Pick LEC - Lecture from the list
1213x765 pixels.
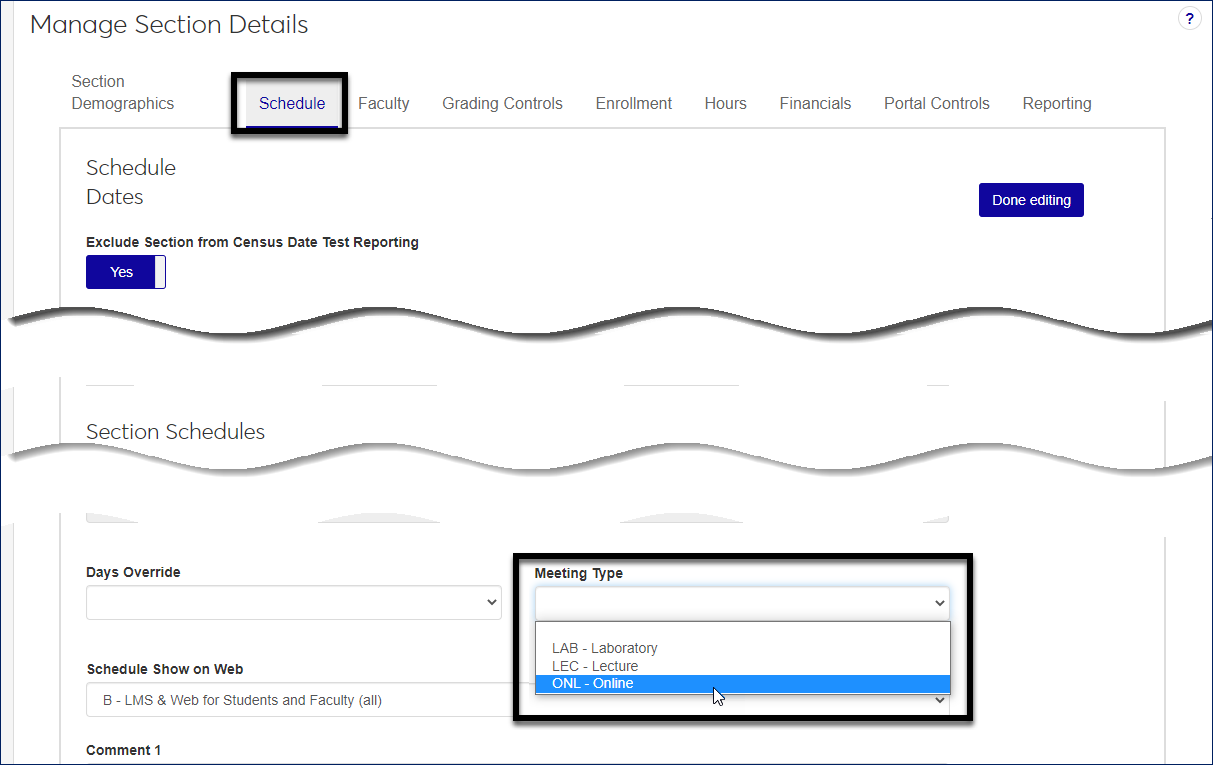tap(594, 666)
